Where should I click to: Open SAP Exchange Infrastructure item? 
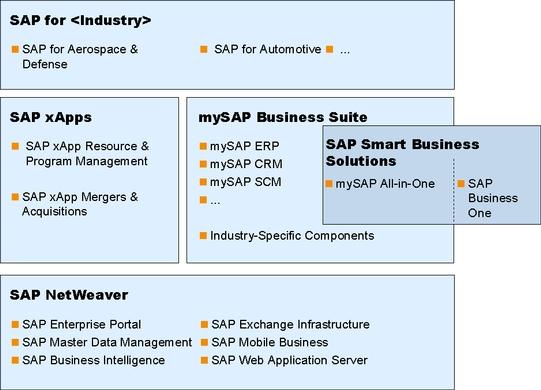[291, 324]
